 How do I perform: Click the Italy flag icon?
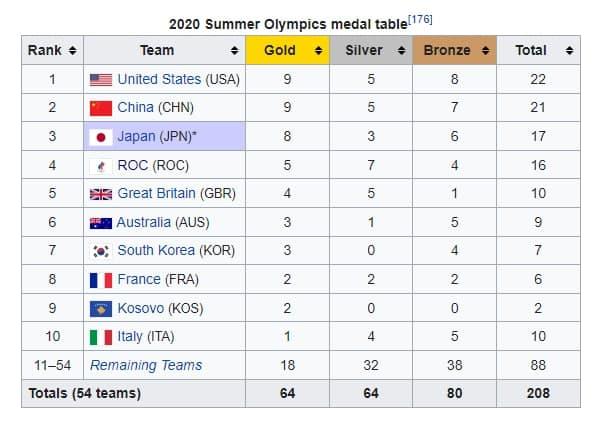point(101,337)
